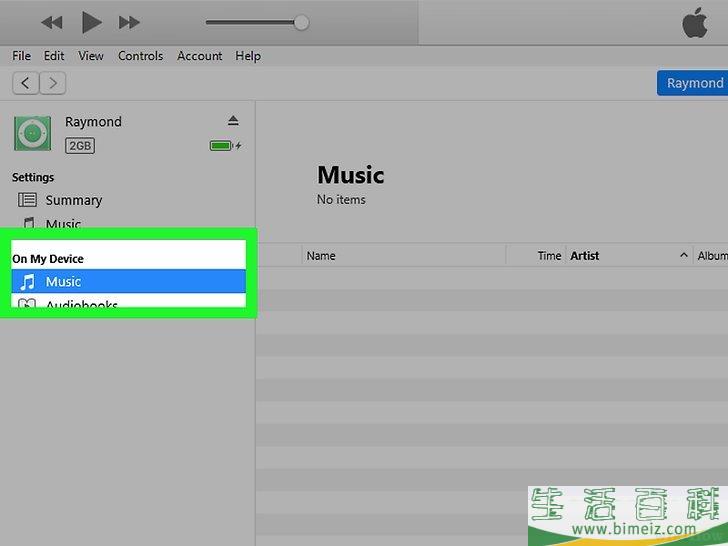Image resolution: width=728 pixels, height=546 pixels.
Task: Click the green battery charging indicator
Action: pyautogui.click(x=225, y=146)
